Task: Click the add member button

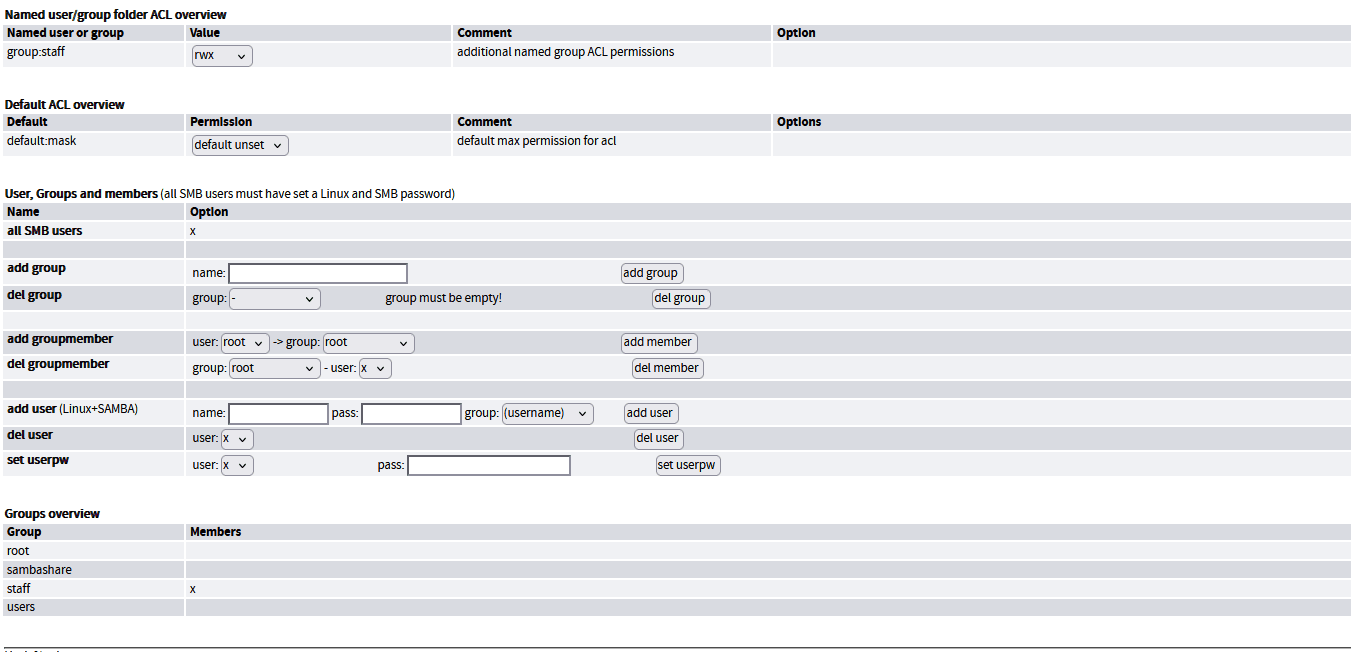Action: coord(658,343)
